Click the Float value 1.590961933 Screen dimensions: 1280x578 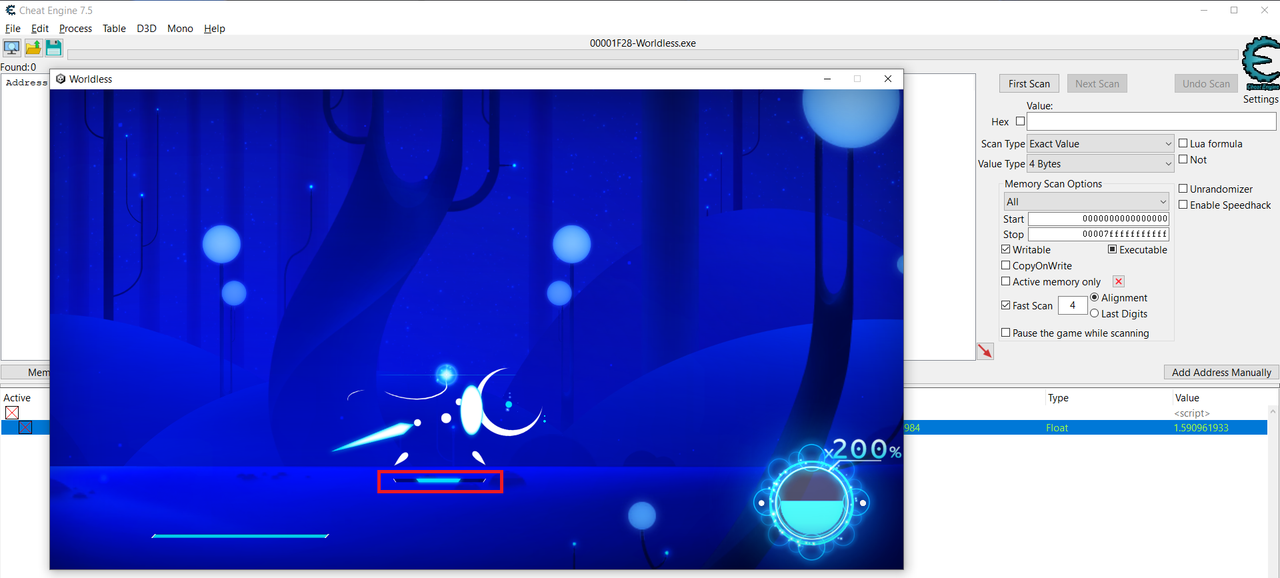coord(1201,428)
